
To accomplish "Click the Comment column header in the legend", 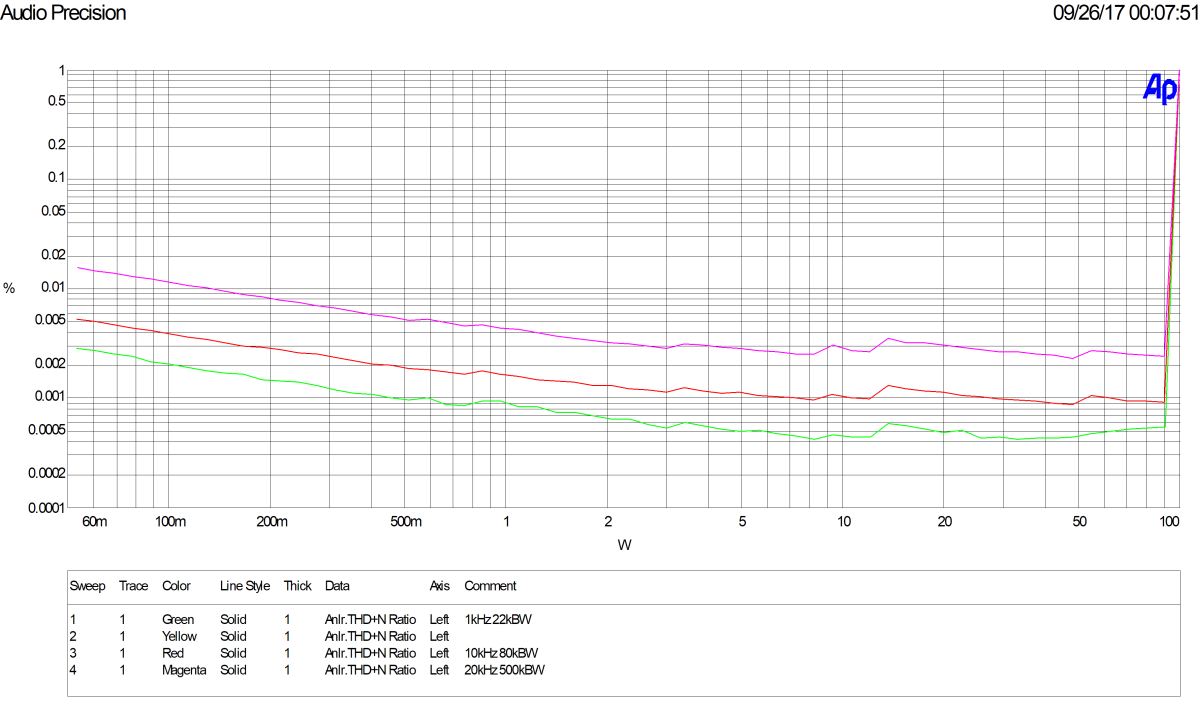I will pyautogui.click(x=490, y=586).
